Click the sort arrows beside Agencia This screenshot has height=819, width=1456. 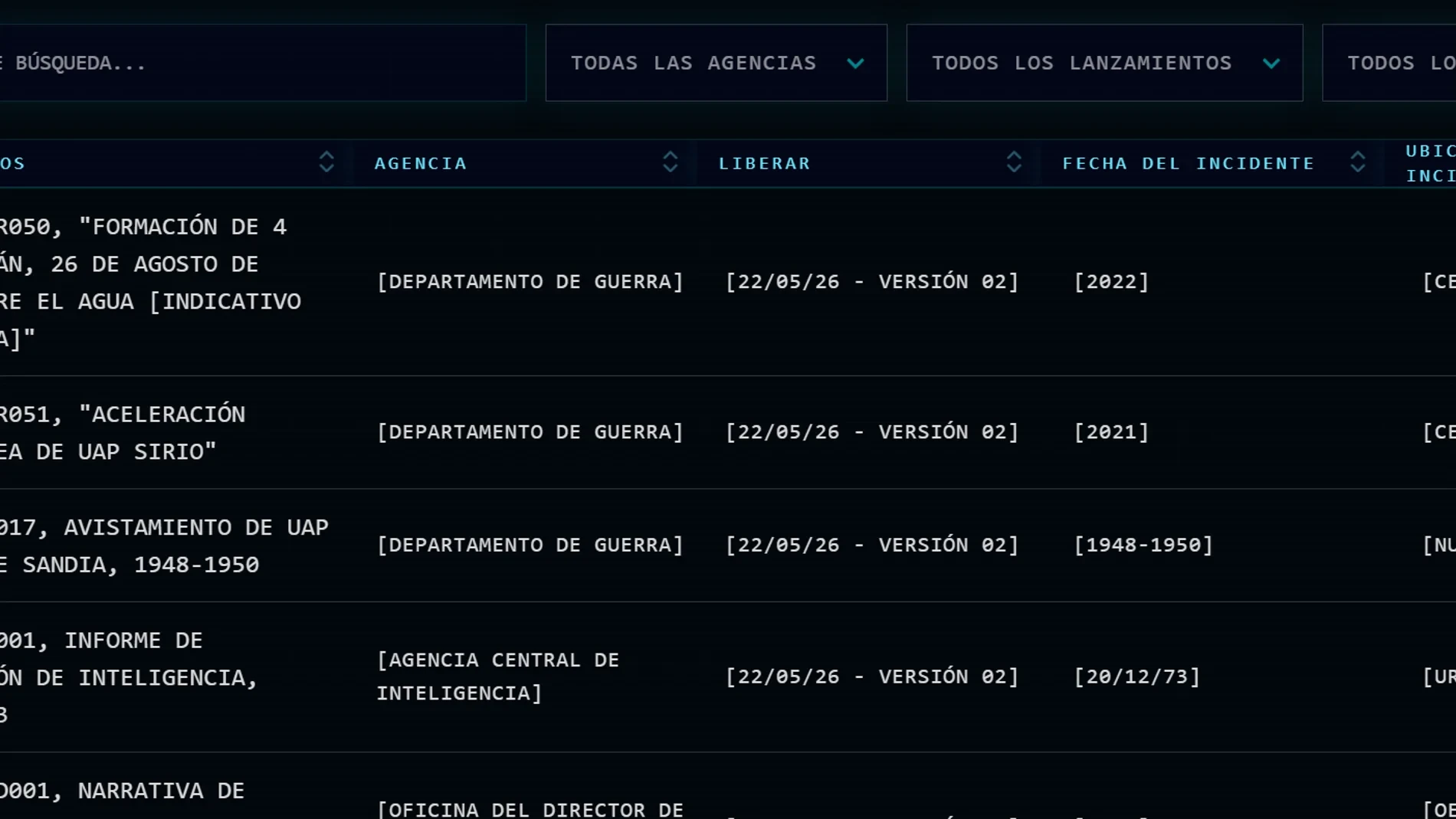coord(671,162)
